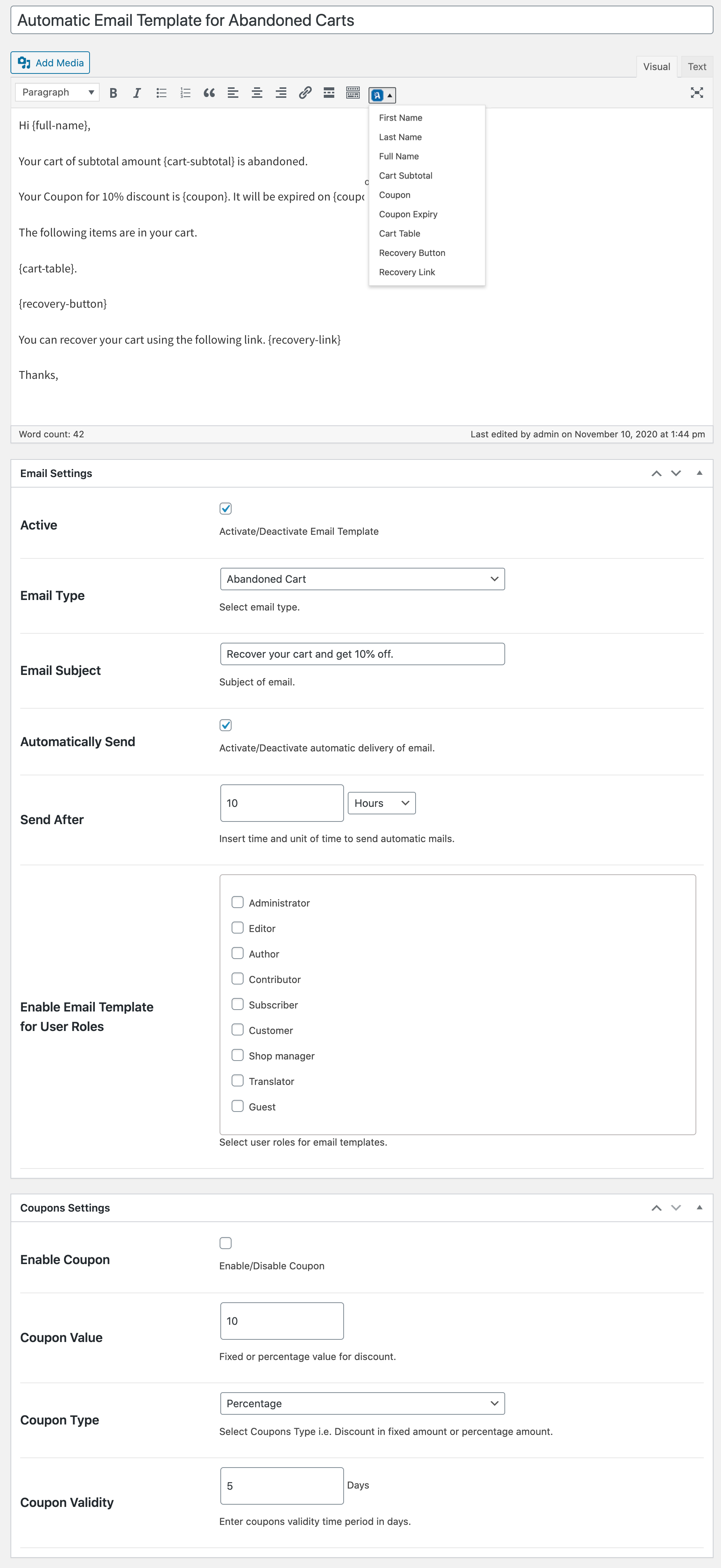721x1568 pixels.
Task: Check the Enable Coupon checkbox
Action: click(226, 1243)
